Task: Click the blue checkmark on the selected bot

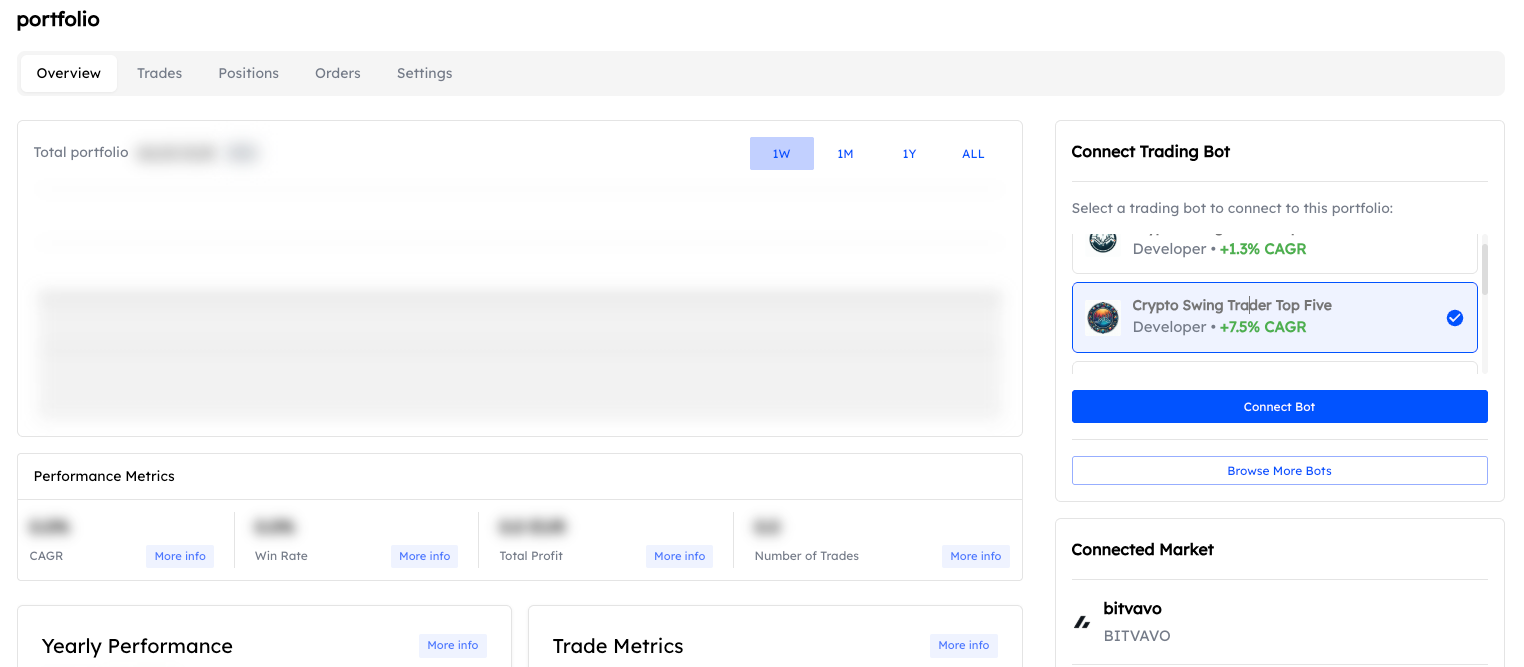Action: (1455, 317)
